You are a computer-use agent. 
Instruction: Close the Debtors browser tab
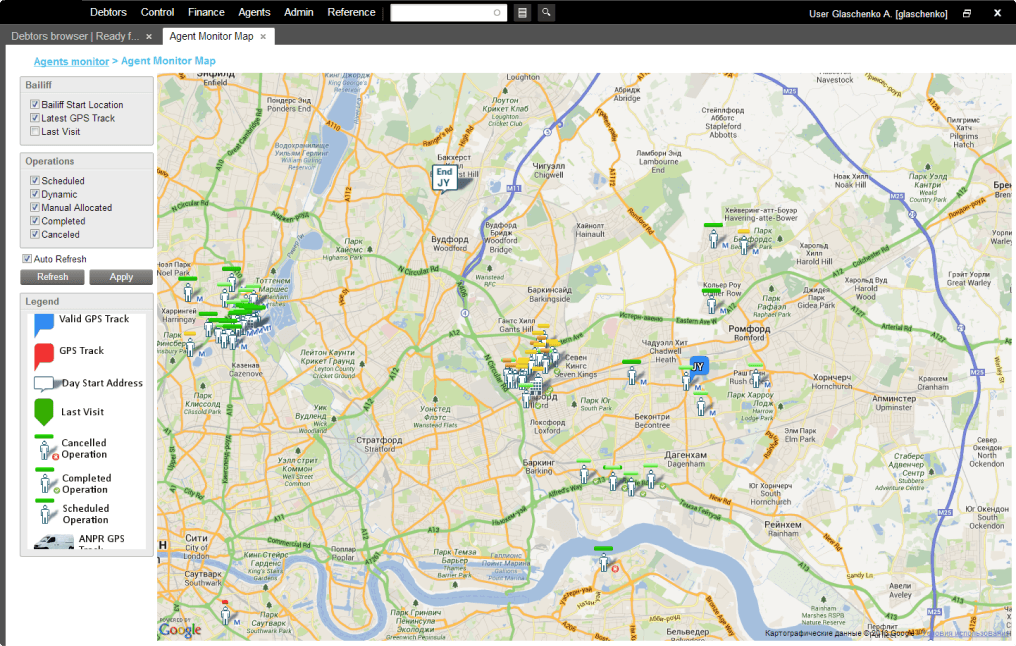click(x=149, y=37)
